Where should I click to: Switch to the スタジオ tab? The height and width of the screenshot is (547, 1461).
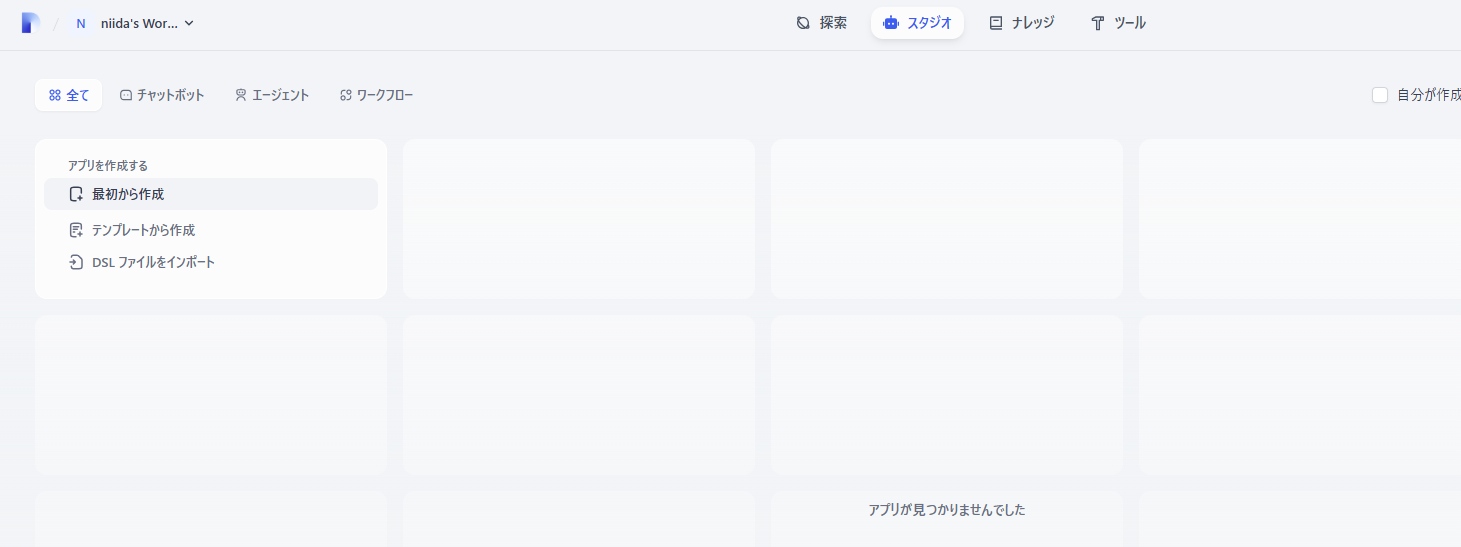(x=917, y=23)
